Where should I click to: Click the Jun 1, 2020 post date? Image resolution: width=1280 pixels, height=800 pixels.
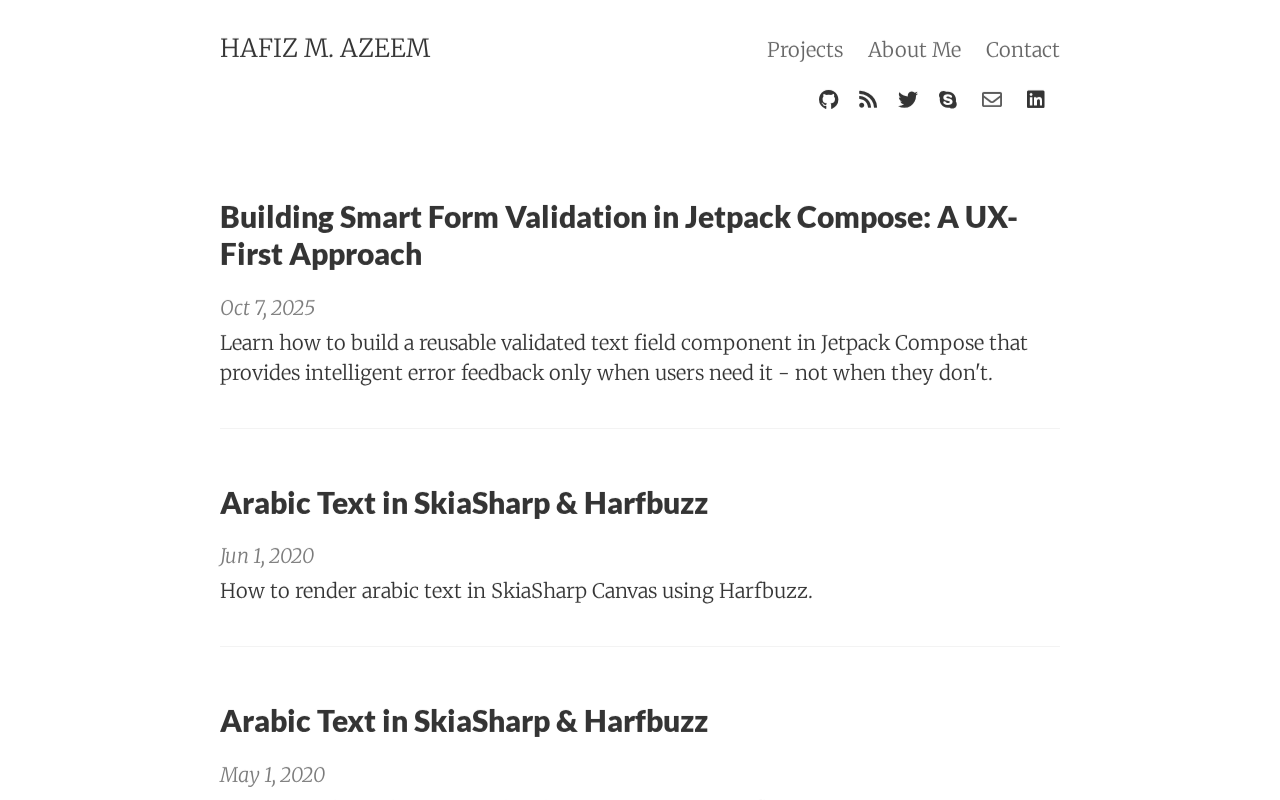point(267,556)
